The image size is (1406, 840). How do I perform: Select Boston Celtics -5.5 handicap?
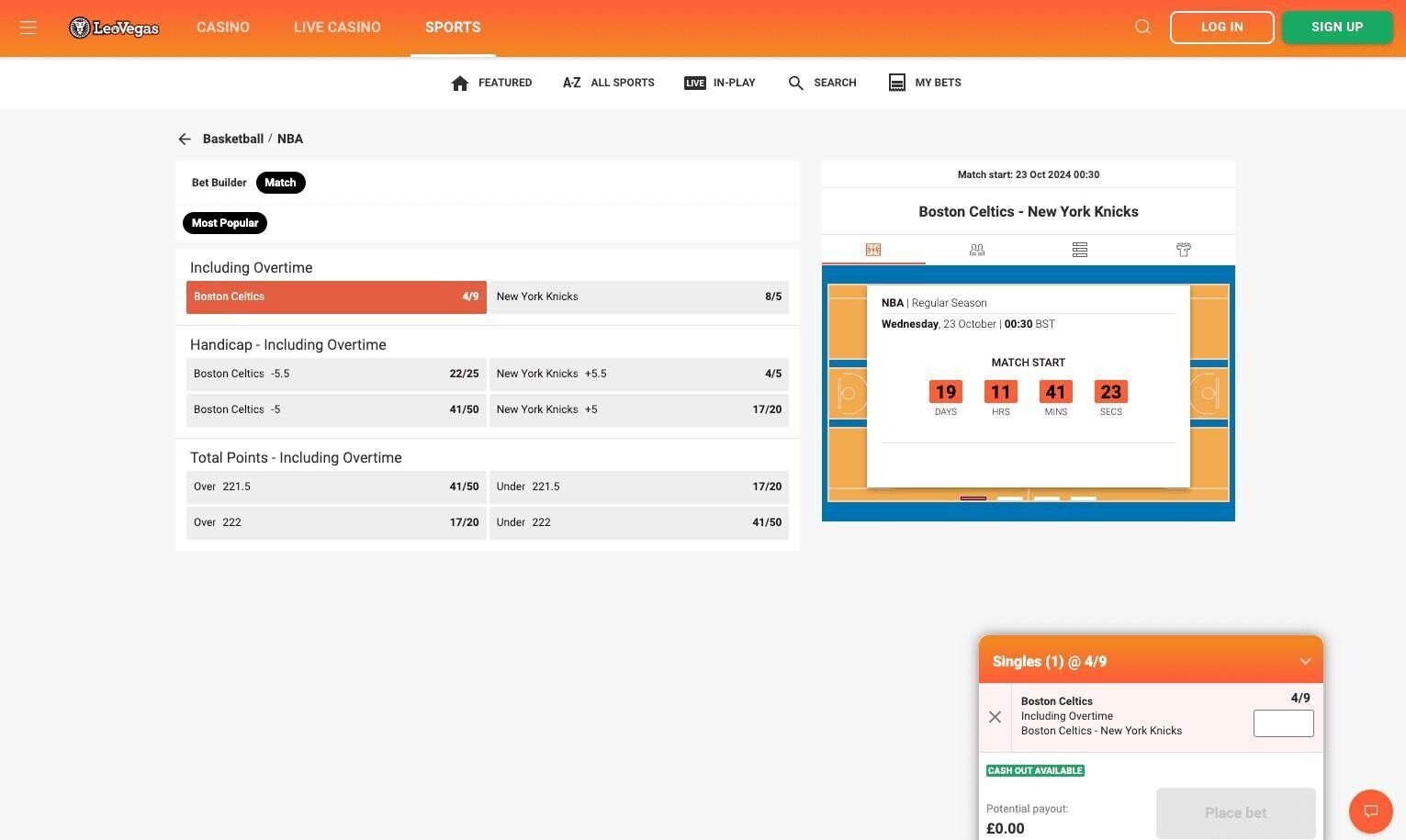[x=336, y=375]
